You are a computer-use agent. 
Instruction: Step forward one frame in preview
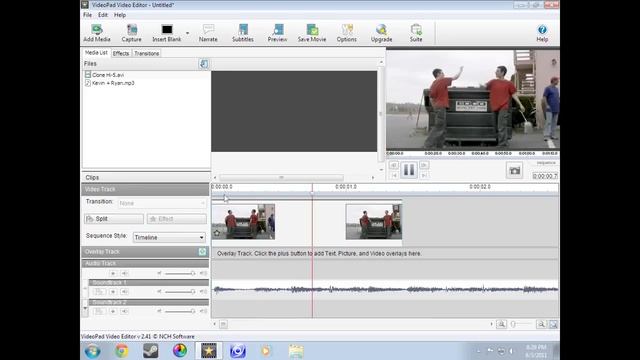[x=424, y=165]
